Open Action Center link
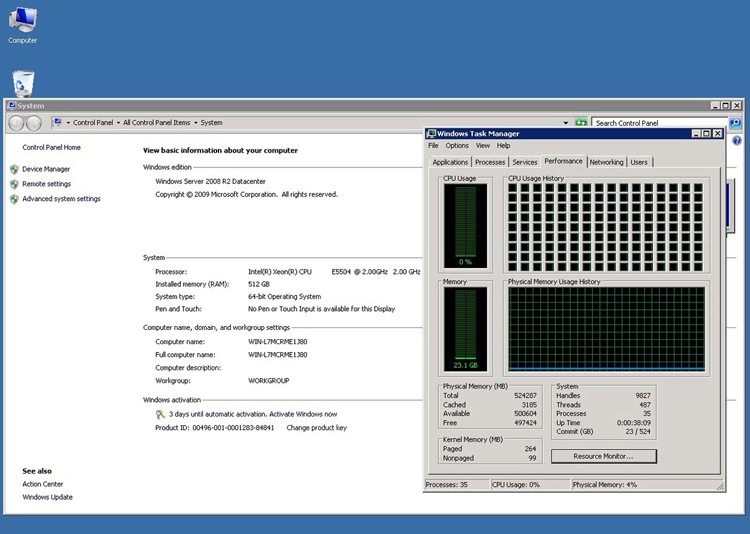 (x=43, y=484)
